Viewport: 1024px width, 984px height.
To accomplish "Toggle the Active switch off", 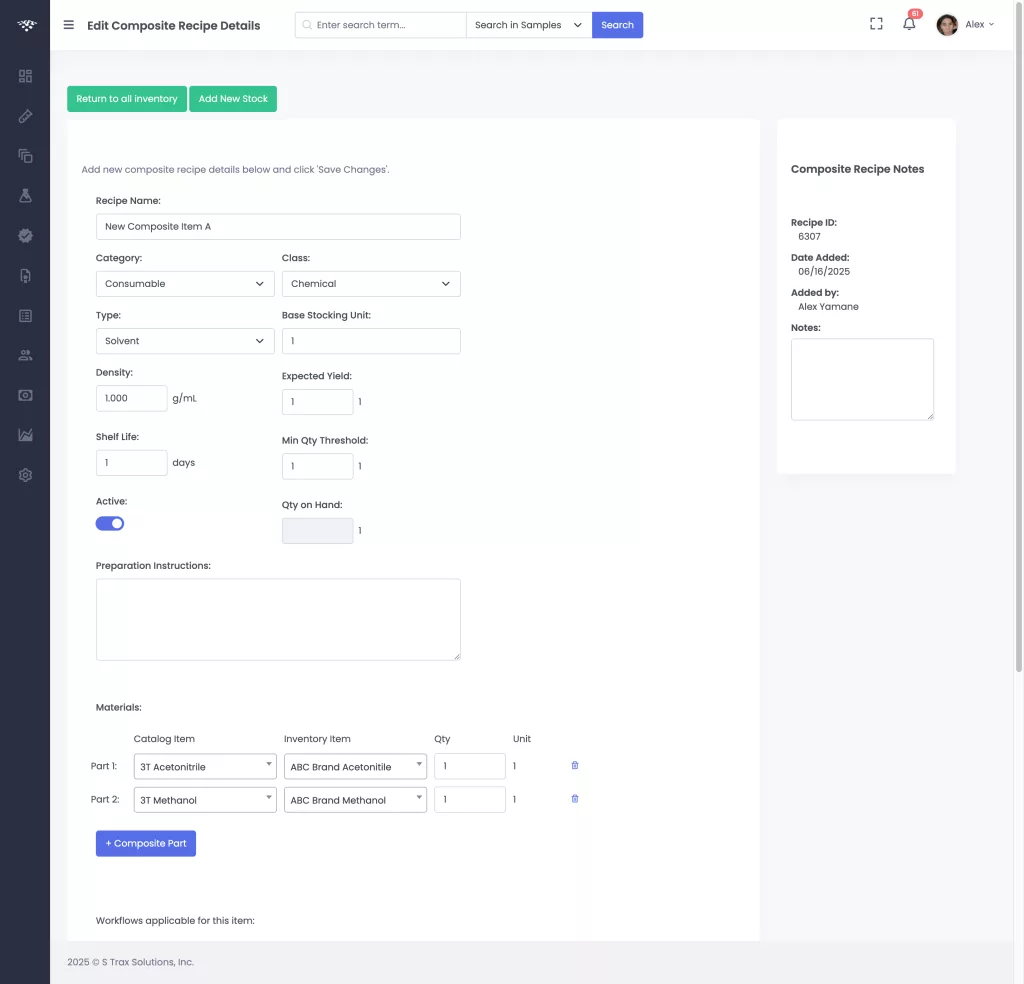I will [x=110, y=524].
